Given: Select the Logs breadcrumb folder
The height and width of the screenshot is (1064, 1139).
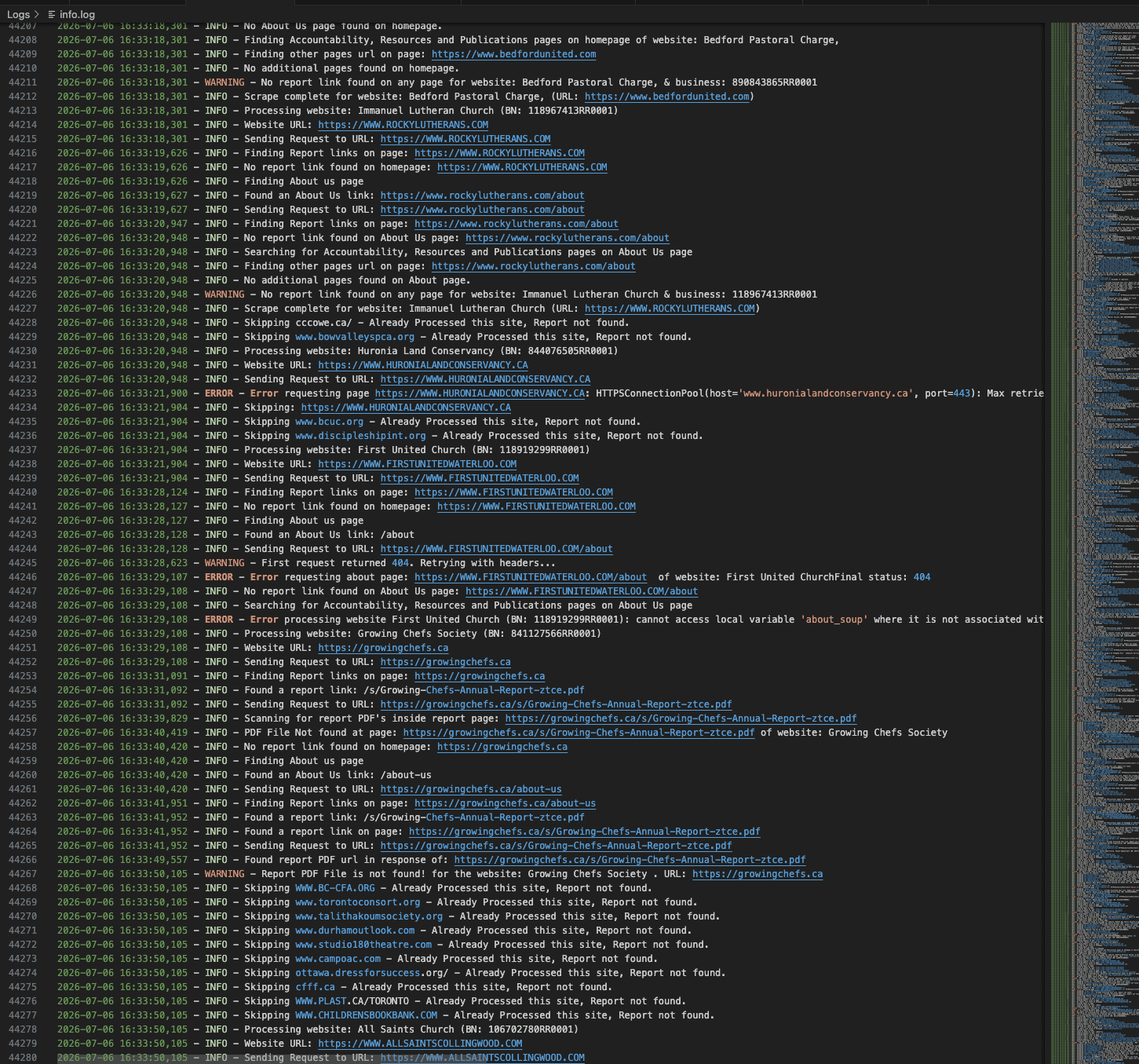Looking at the screenshot, I should point(19,14).
